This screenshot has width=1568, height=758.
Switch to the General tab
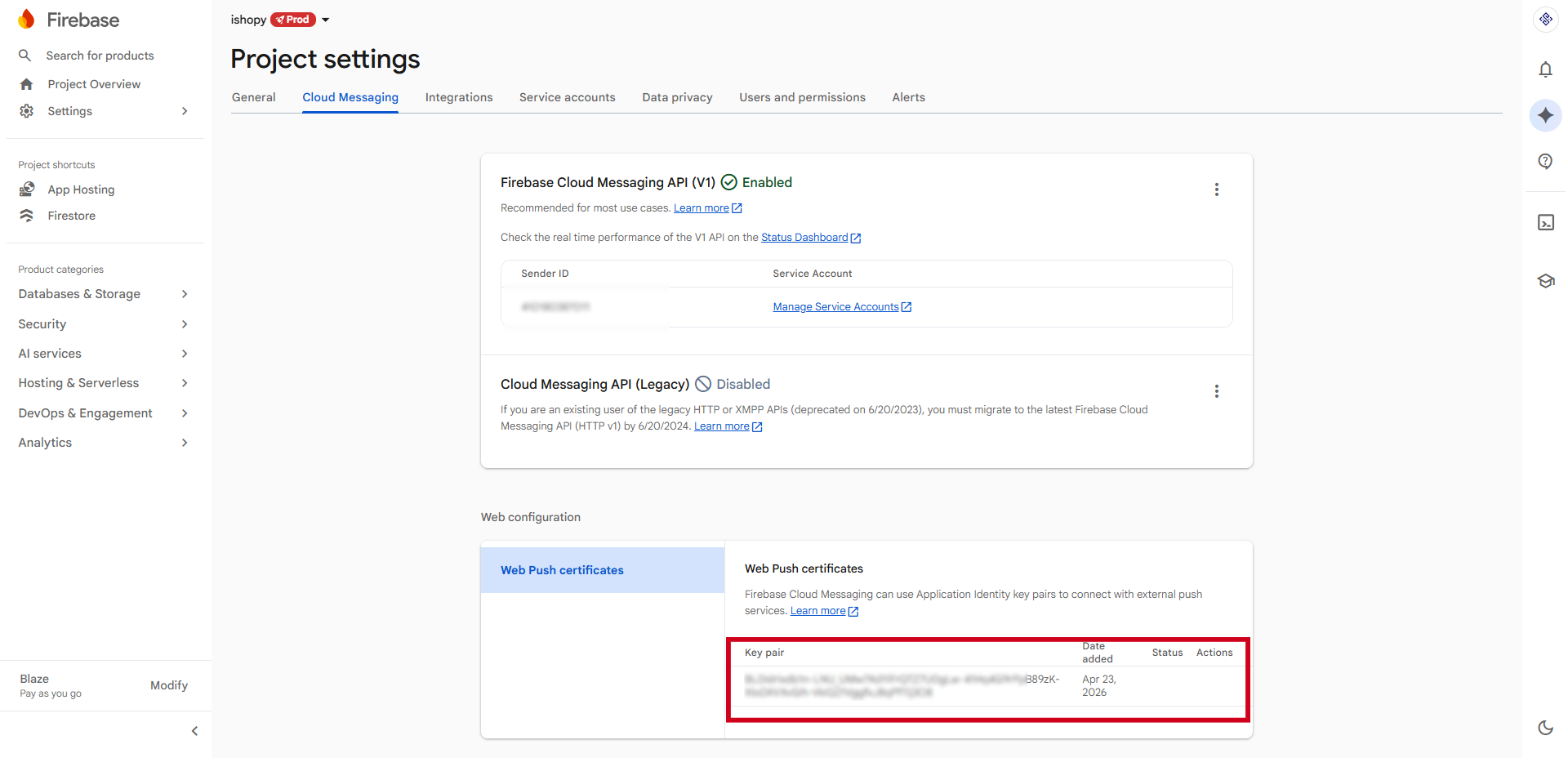pos(254,97)
